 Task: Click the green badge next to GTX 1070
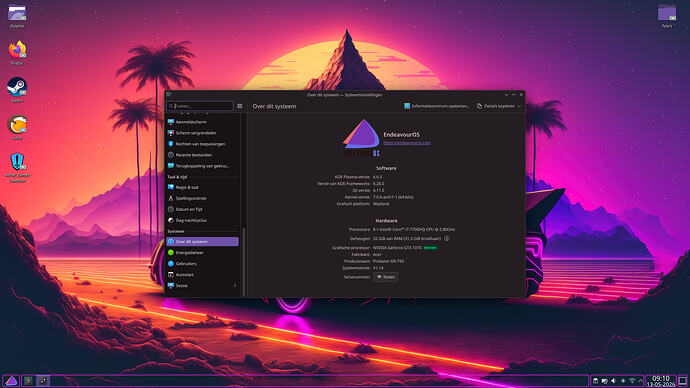[430, 248]
